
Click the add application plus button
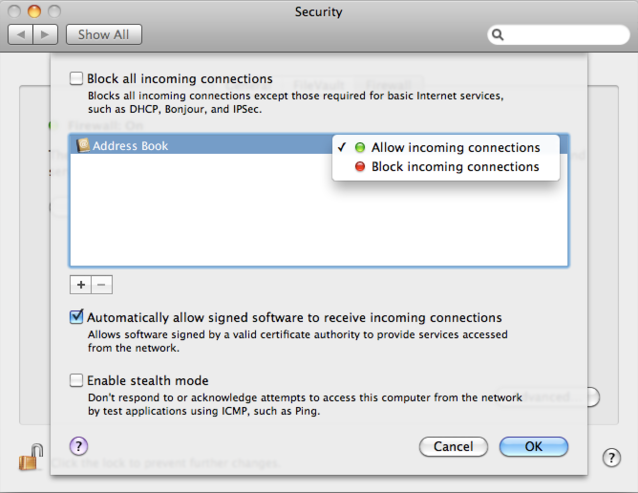point(80,285)
